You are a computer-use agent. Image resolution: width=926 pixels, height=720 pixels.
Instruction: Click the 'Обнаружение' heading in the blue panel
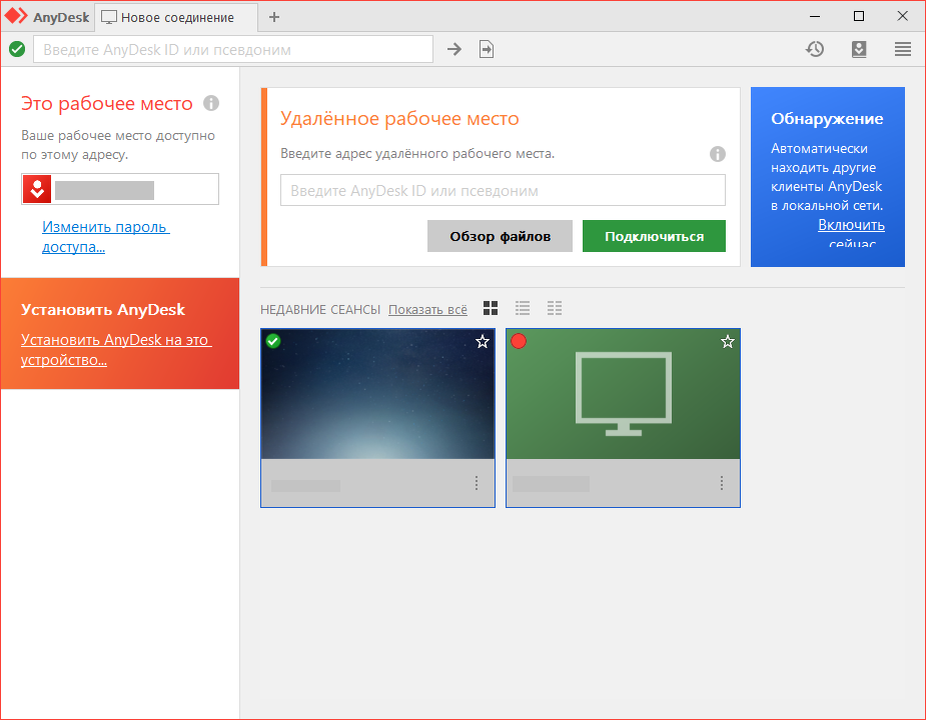[x=827, y=119]
